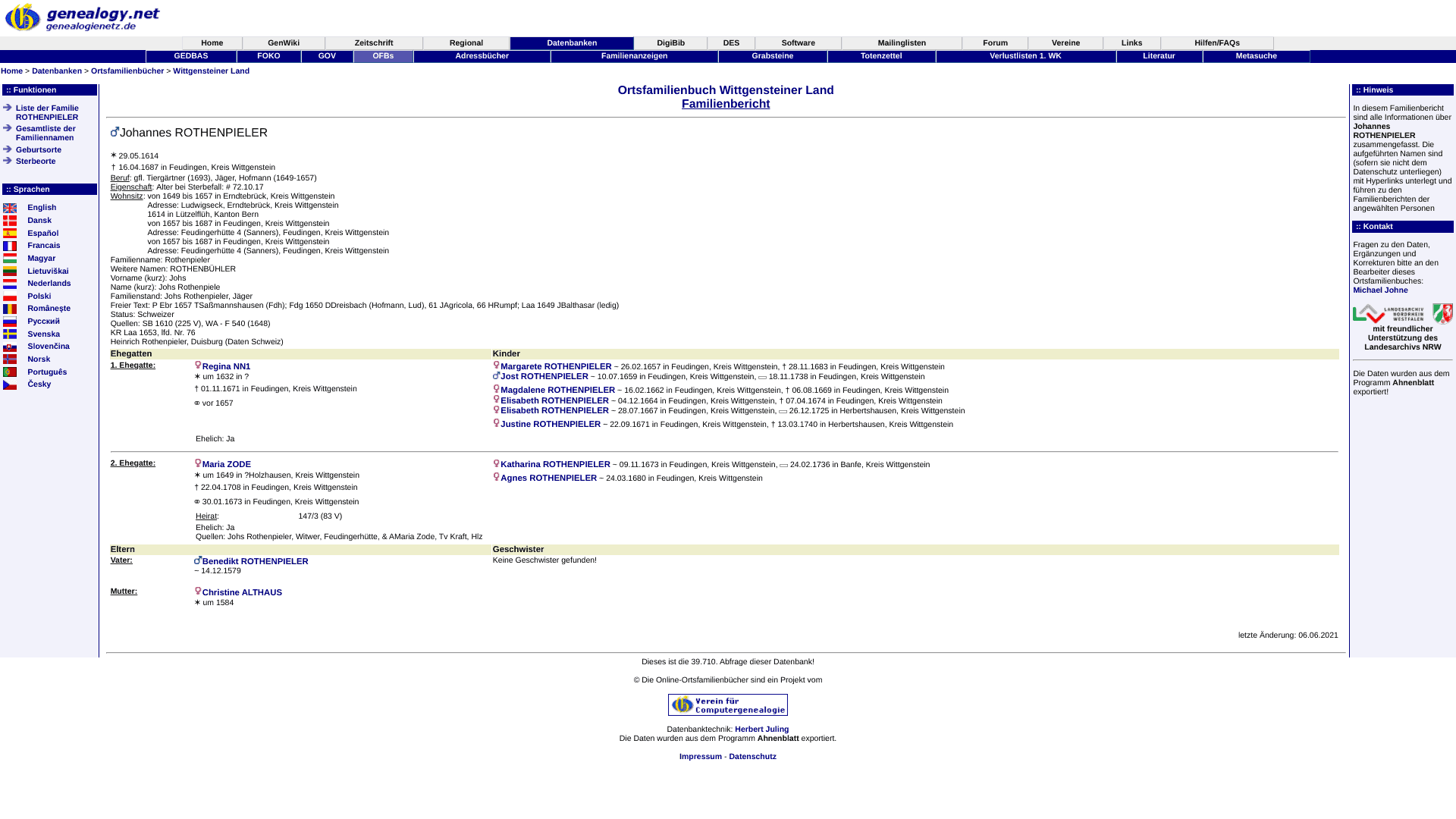1456x819 pixels.
Task: Click male symbol next to Benedikt ROTHENPIELER
Action: pyautogui.click(x=198, y=560)
